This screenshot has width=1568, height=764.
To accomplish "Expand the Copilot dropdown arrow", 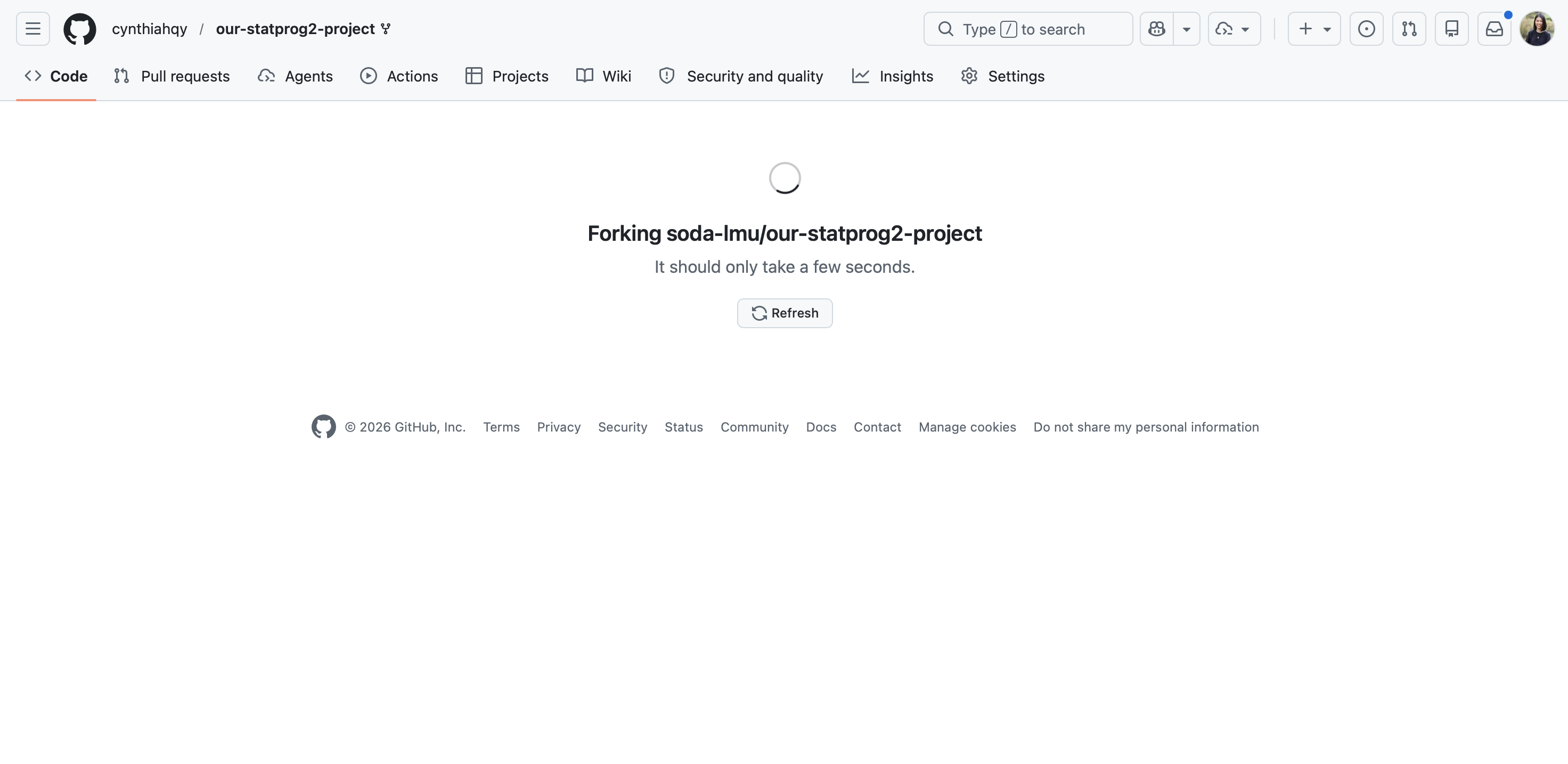I will click(x=1186, y=29).
